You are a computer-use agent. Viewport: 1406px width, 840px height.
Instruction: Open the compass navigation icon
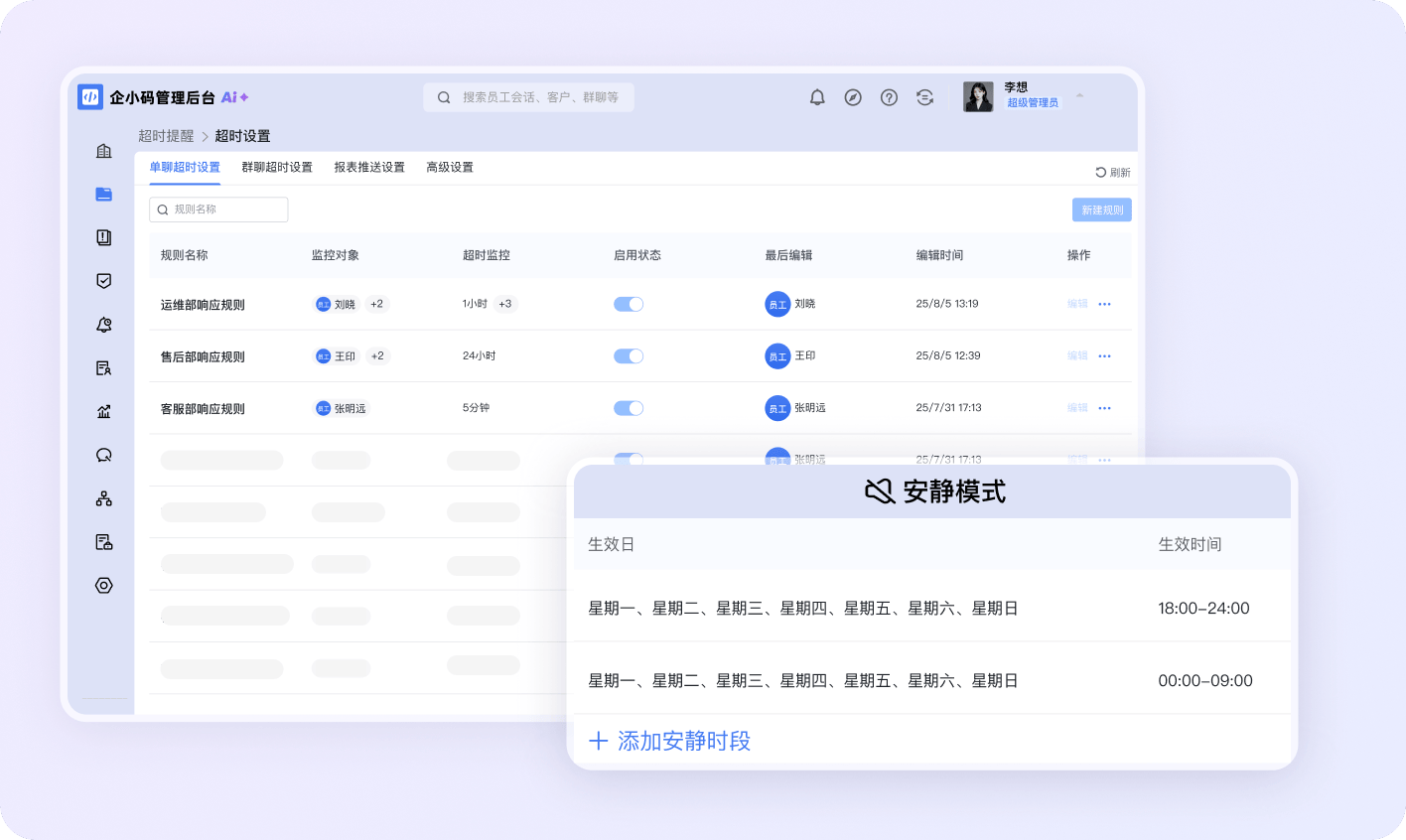coord(853,97)
